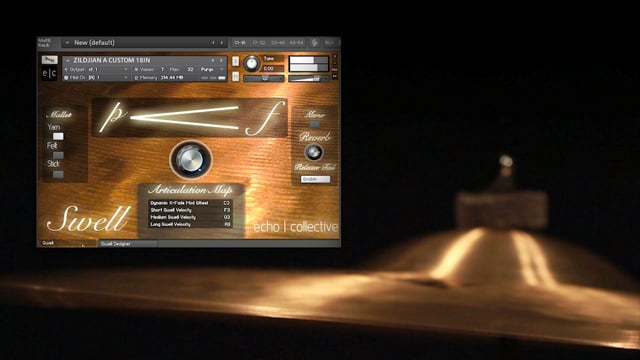Switch to rack page 49-64

[297, 42]
